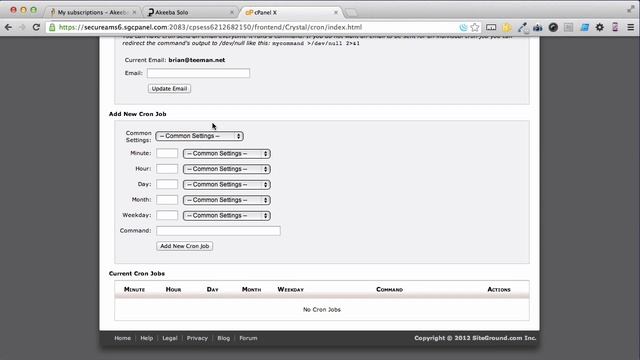Click the Month column header
640x360 pixels.
click(x=251, y=289)
